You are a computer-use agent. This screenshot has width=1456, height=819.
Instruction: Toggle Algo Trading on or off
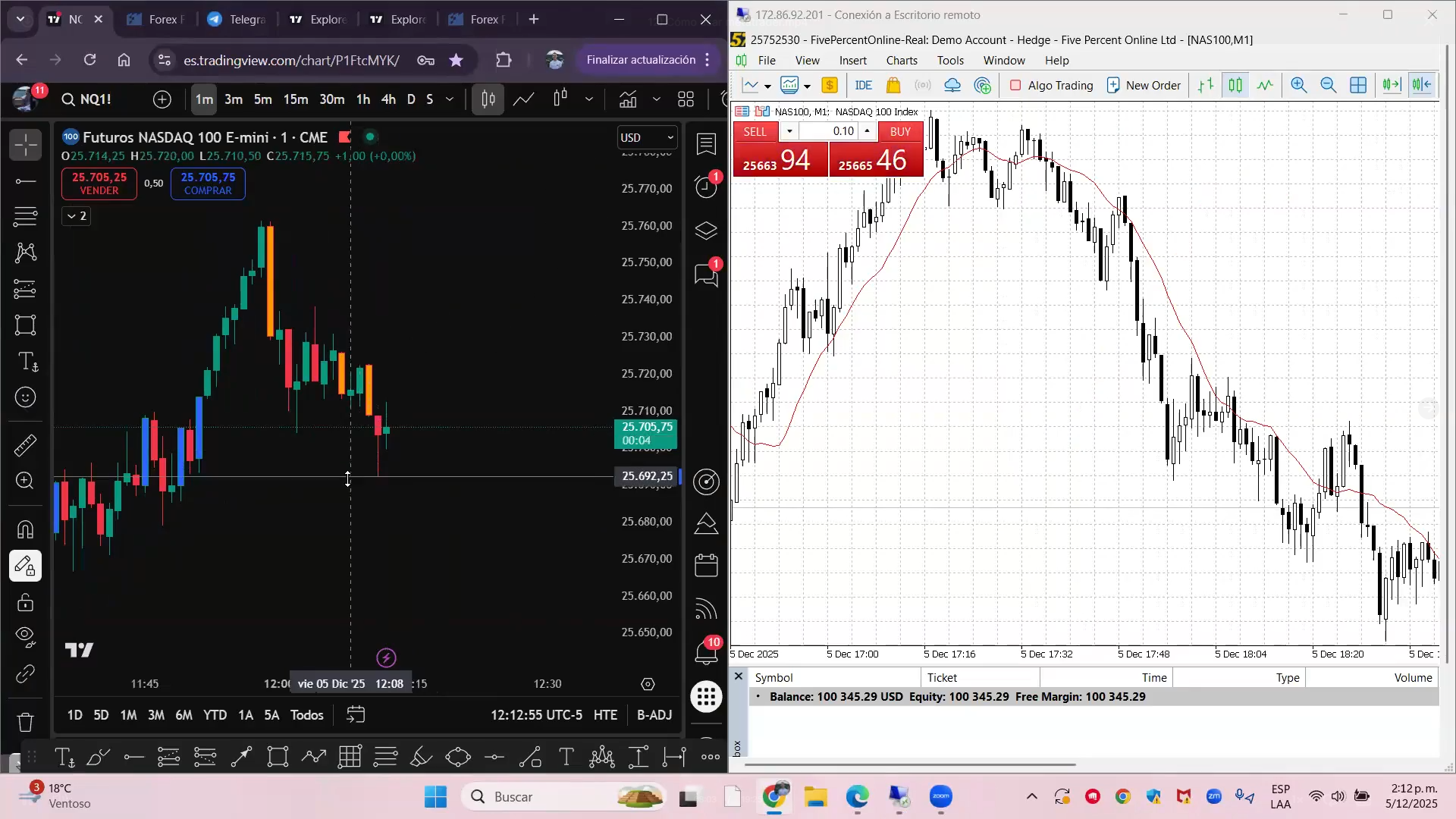1051,86
